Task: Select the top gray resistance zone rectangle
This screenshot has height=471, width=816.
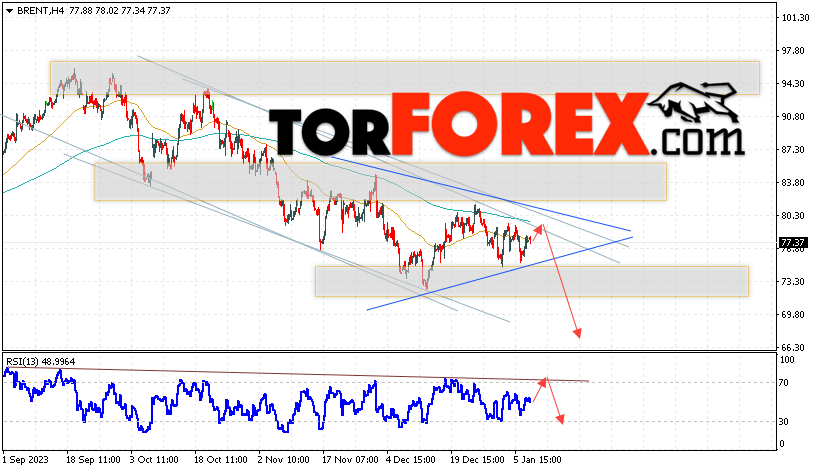Action: pos(405,78)
